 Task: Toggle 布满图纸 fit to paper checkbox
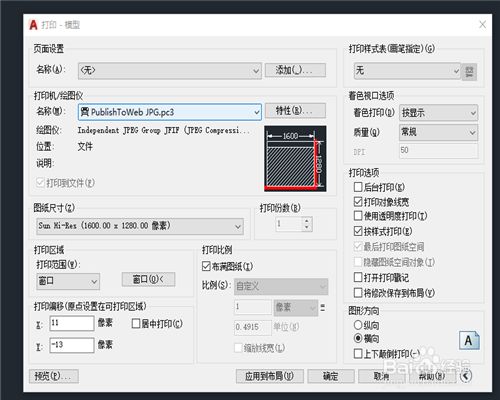point(206,266)
